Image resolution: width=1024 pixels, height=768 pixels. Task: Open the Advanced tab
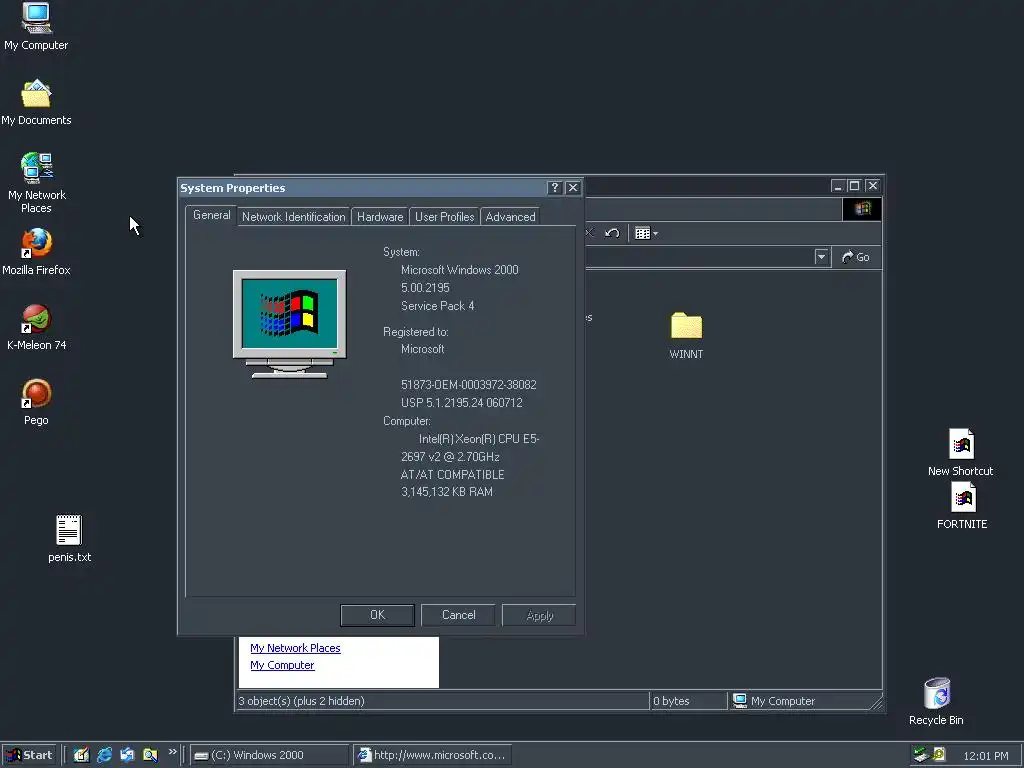pyautogui.click(x=510, y=217)
